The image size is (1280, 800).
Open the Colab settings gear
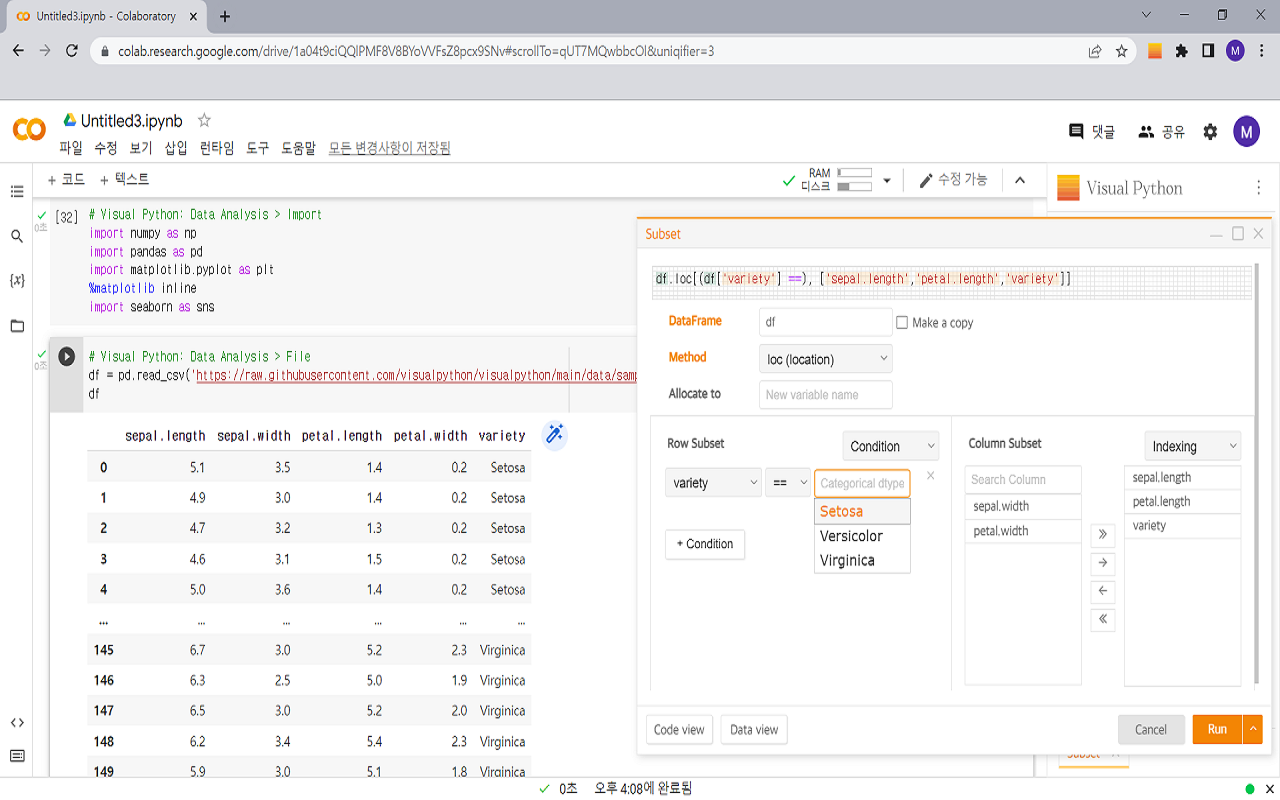point(1210,131)
